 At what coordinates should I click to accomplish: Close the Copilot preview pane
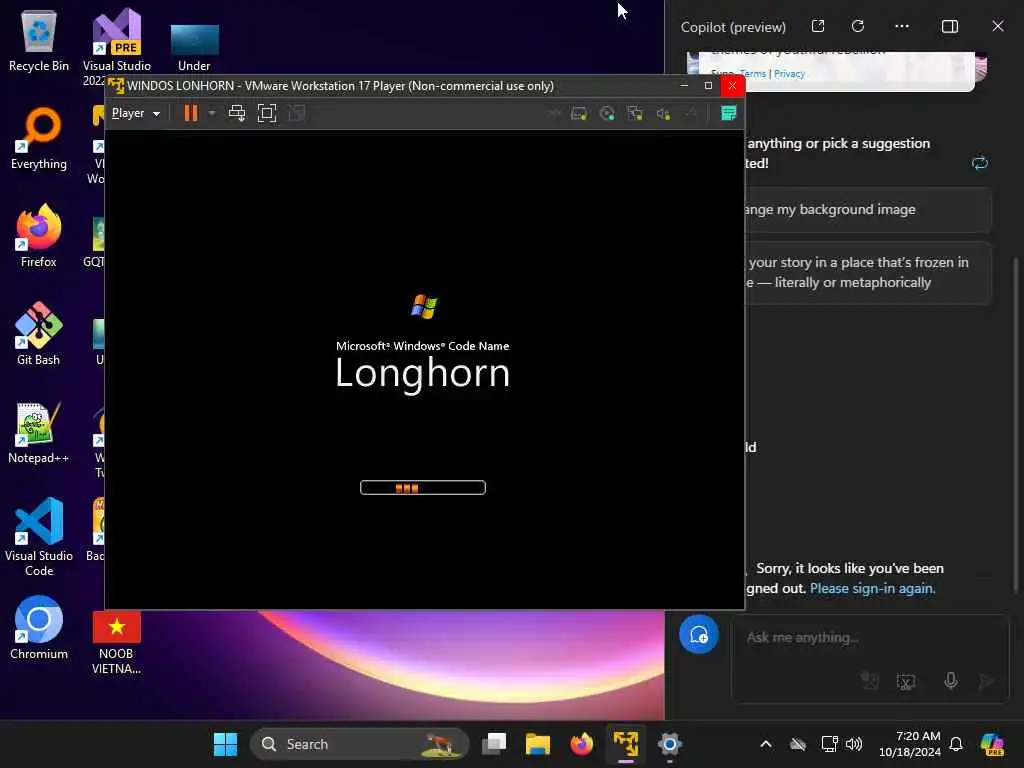click(x=998, y=26)
